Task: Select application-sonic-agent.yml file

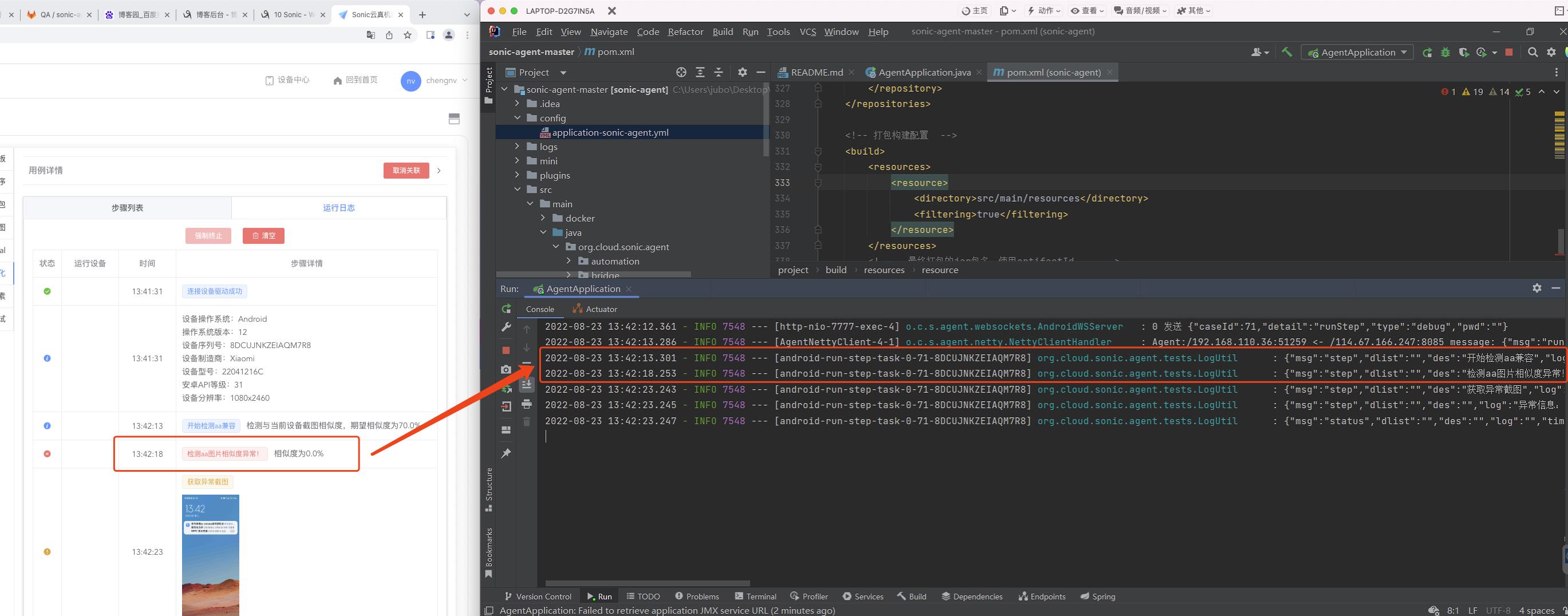Action: [x=631, y=133]
